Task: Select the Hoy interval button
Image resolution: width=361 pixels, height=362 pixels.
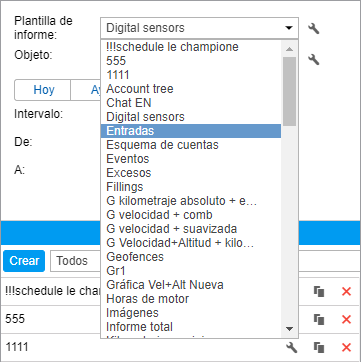Action: pos(44,90)
